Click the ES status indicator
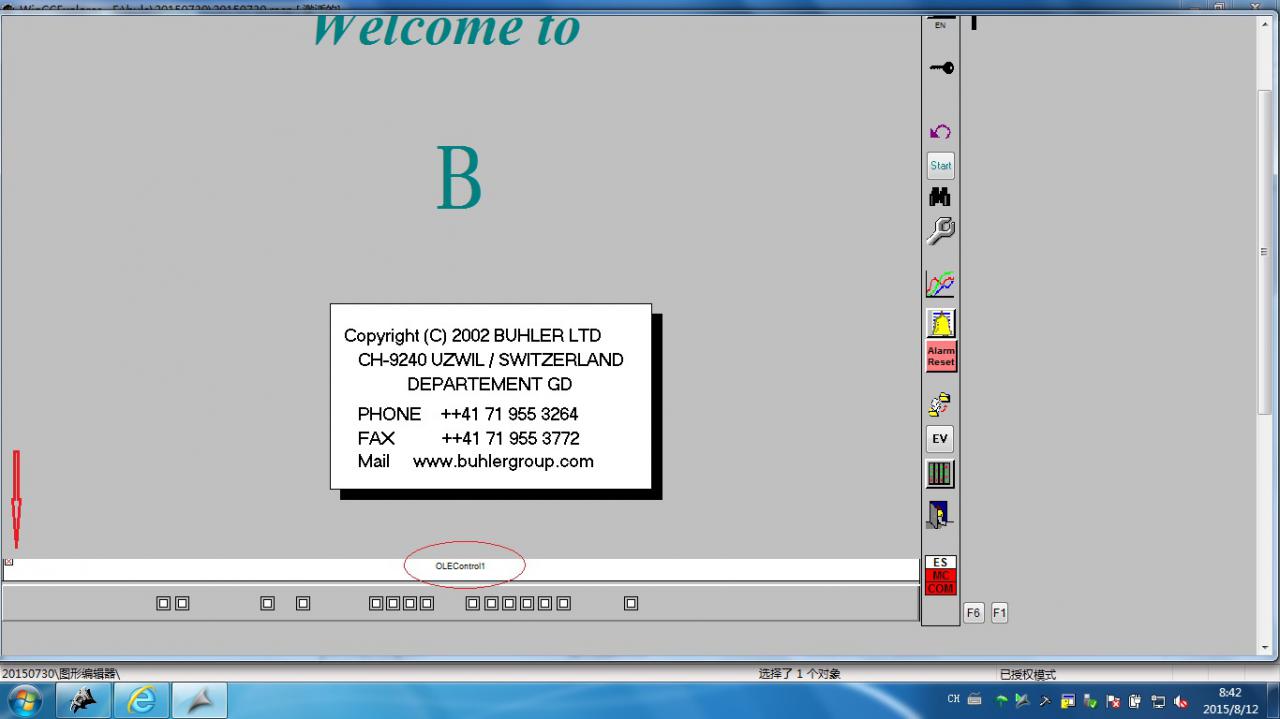This screenshot has width=1280, height=719. pyautogui.click(x=940, y=563)
